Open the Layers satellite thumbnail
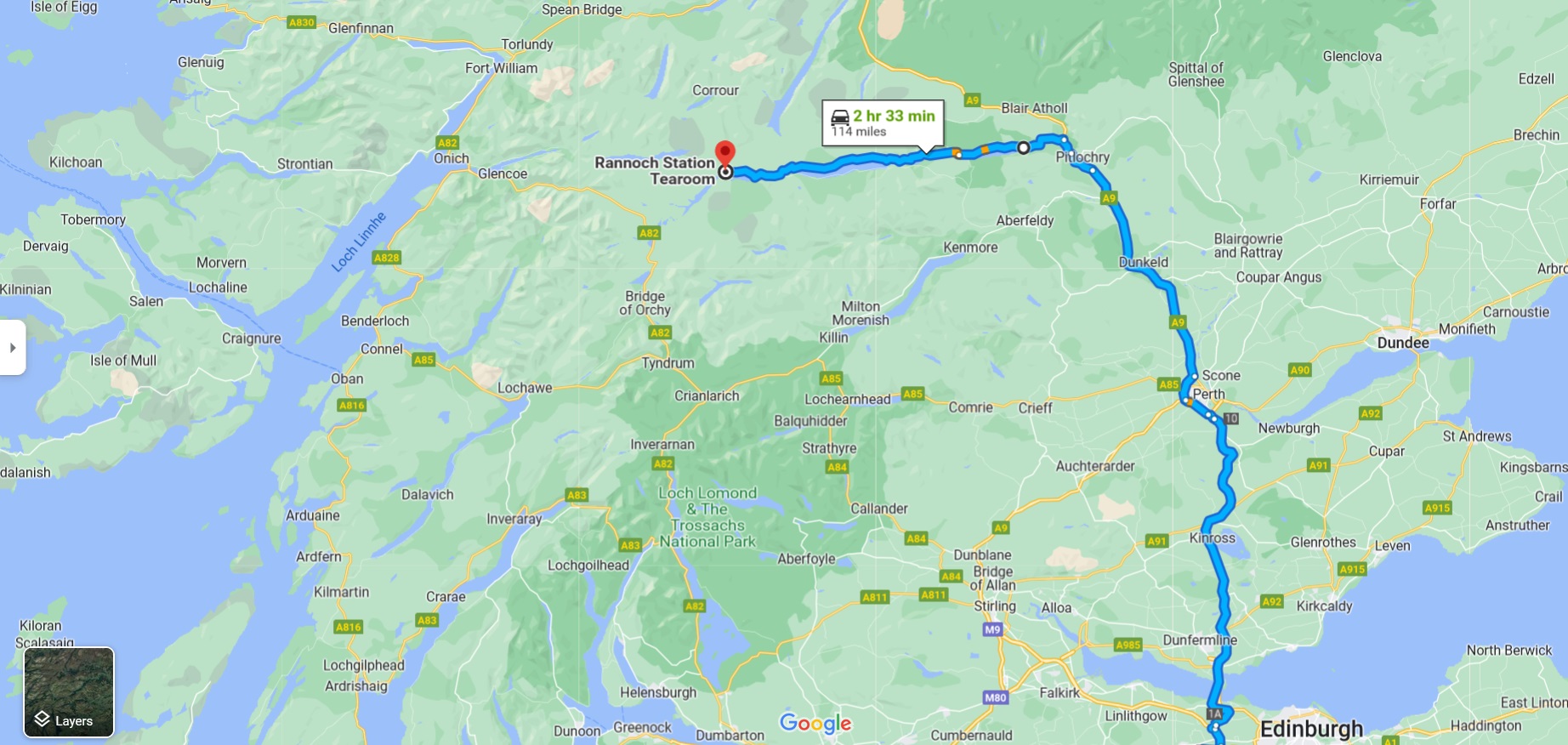1568x745 pixels. pyautogui.click(x=69, y=692)
